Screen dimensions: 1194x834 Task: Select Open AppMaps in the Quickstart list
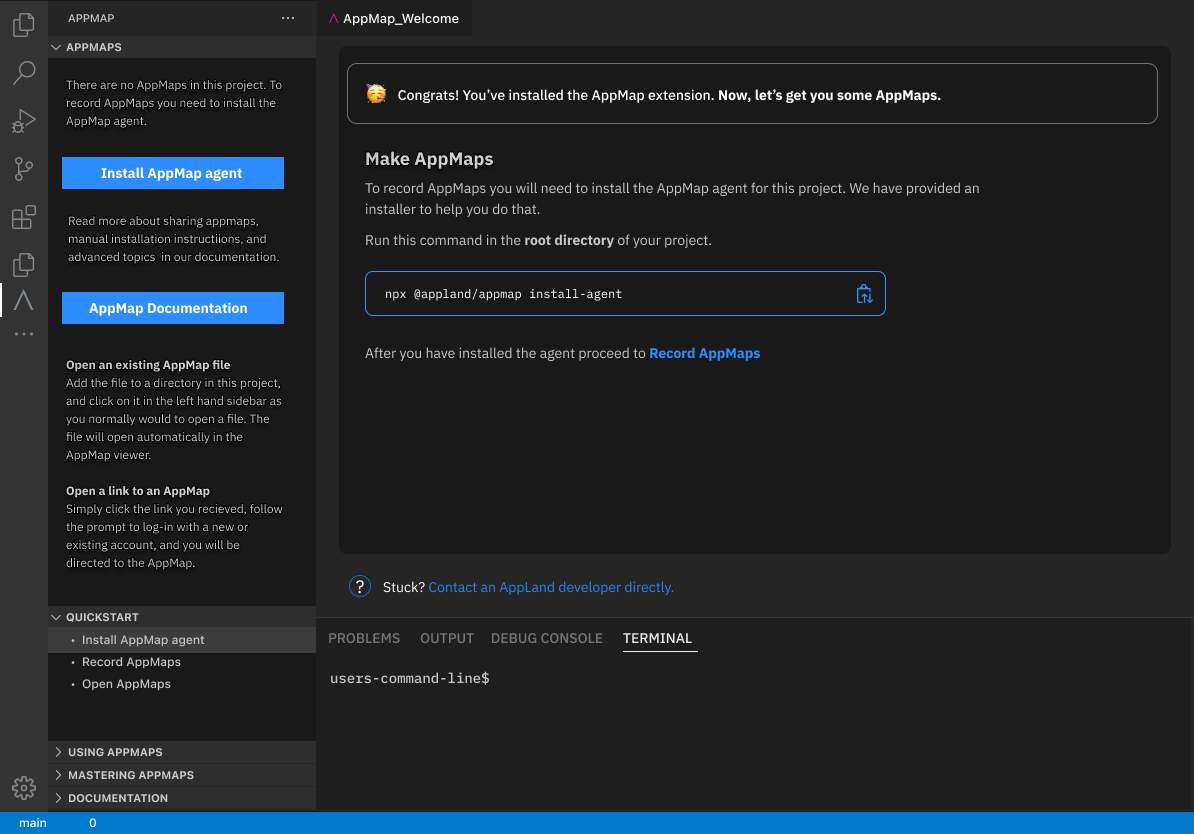126,683
